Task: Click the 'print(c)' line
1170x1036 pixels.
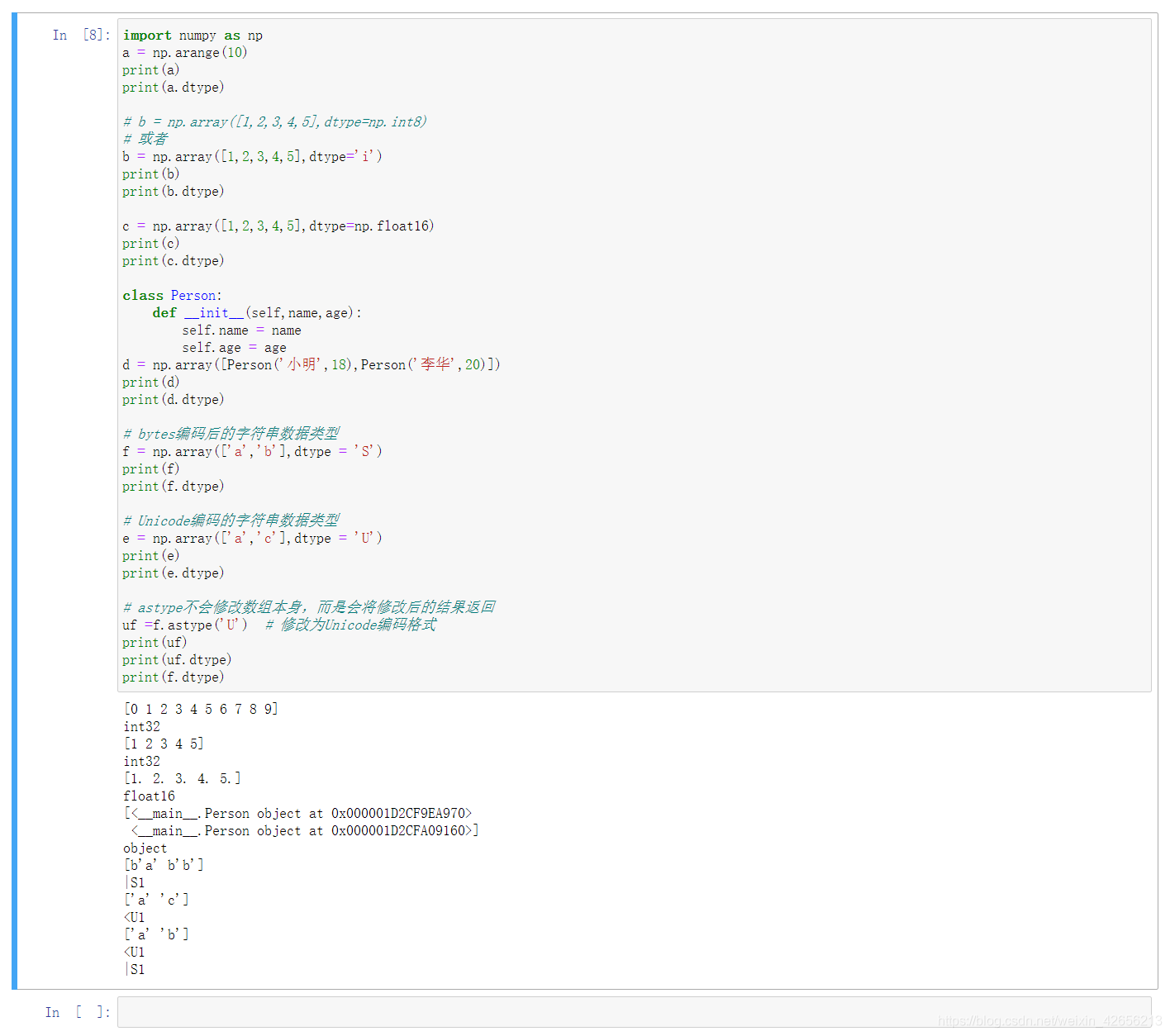Action: pos(151,244)
